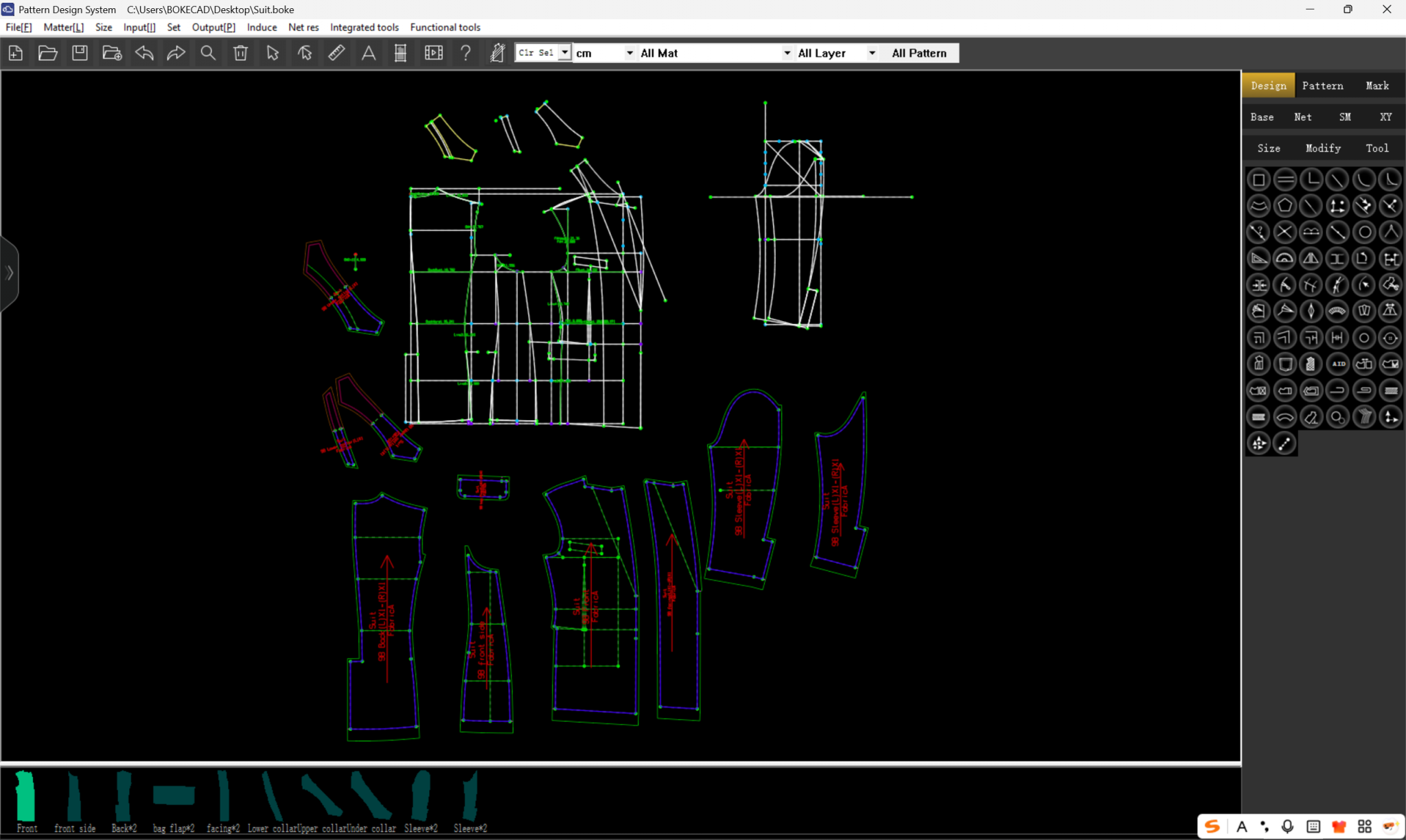Select the Pentagon polygon tool

(1285, 205)
